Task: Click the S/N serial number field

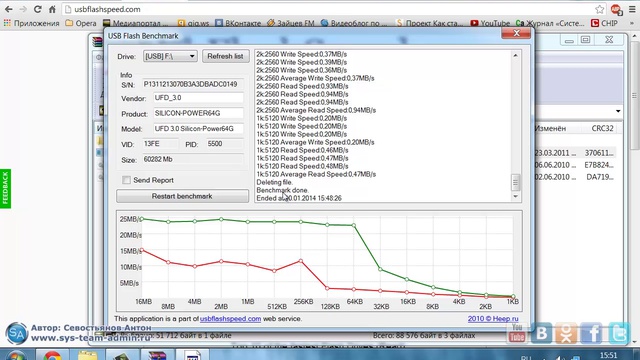Action: coord(193,84)
